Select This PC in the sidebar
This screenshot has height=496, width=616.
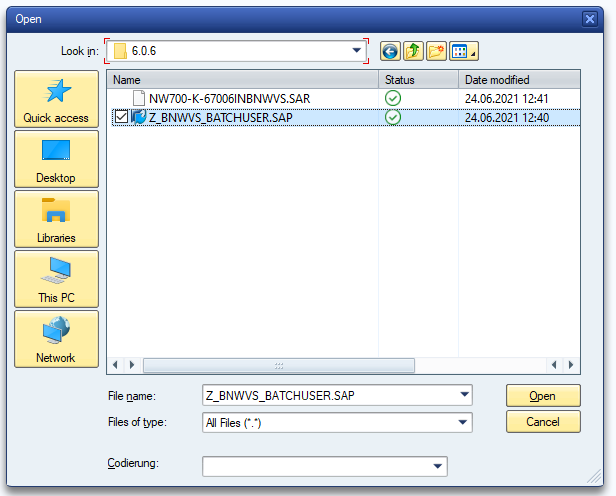coord(56,280)
